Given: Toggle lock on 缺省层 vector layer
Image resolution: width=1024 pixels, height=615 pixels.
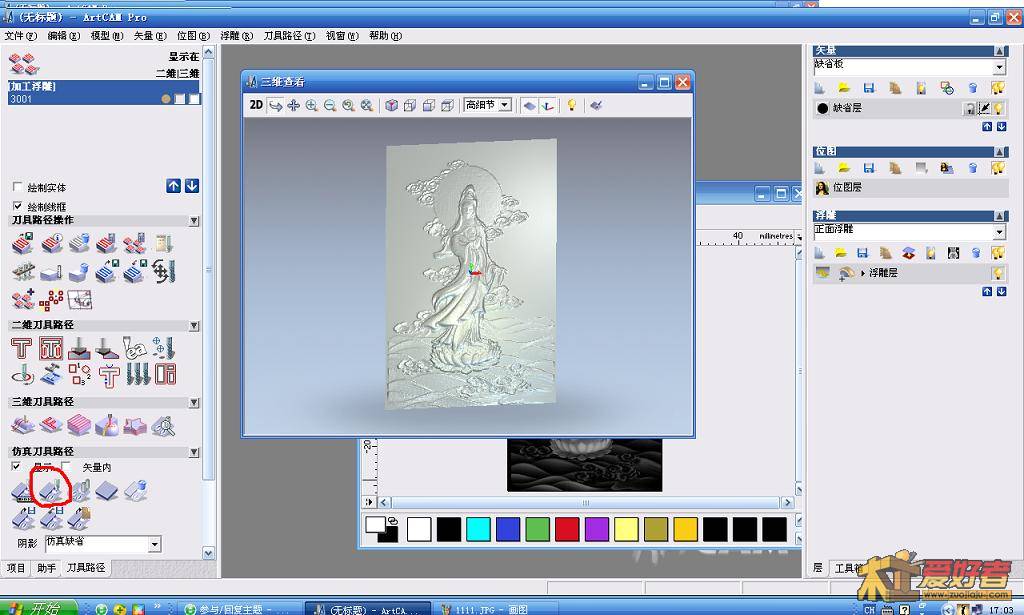Looking at the screenshot, I should tap(970, 108).
